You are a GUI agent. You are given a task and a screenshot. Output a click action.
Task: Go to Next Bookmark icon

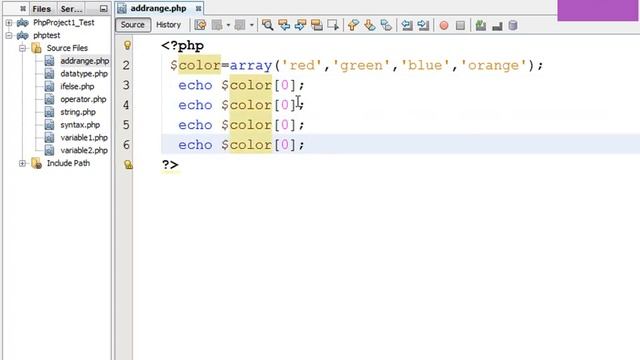[370, 25]
